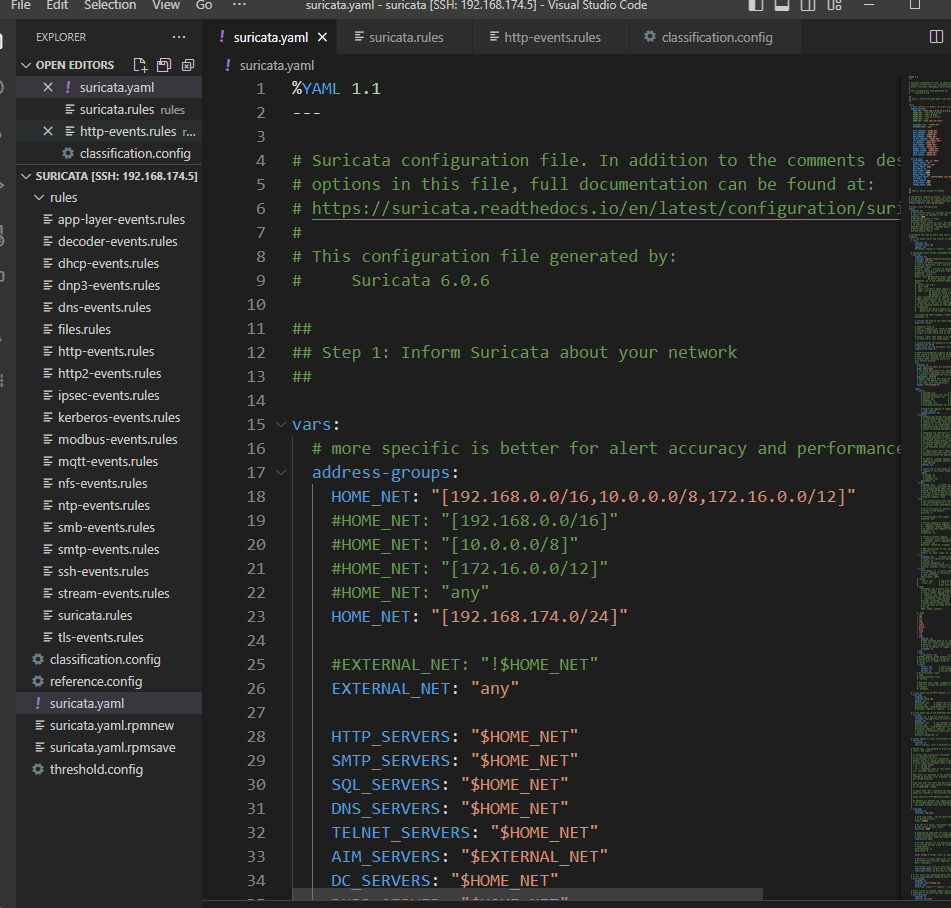Fold address-groups block at line 17
The height and width of the screenshot is (908, 951).
pyautogui.click(x=280, y=472)
